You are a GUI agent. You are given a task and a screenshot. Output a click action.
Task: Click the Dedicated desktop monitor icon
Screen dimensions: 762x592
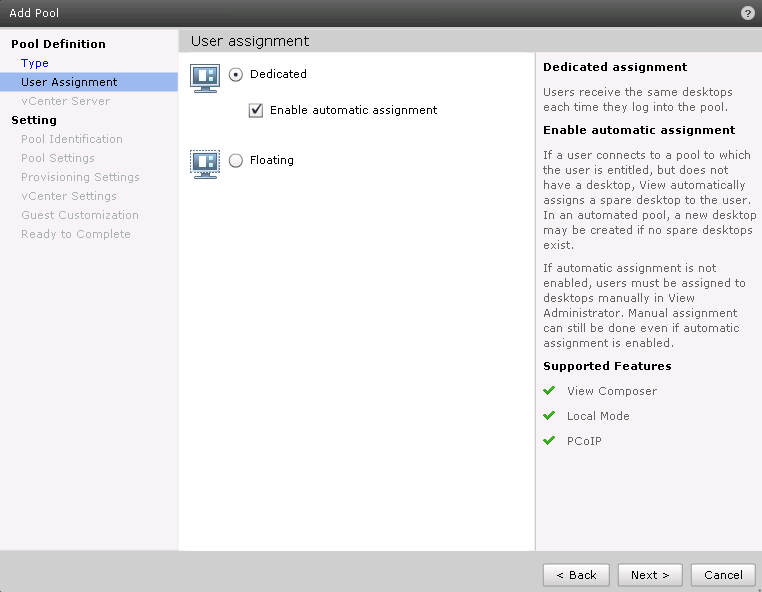[x=205, y=77]
